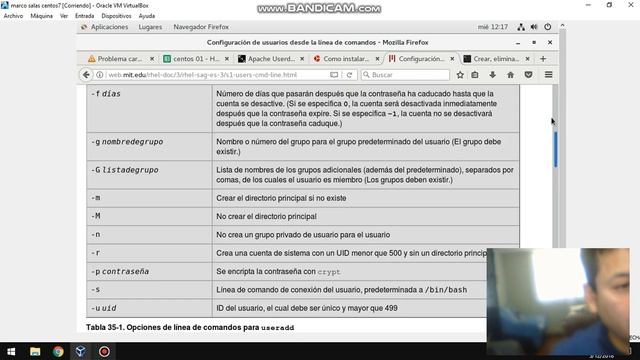This screenshot has height=360, width=640.
Task: Open the VirtualBox Entrada menu
Action: 84,16
